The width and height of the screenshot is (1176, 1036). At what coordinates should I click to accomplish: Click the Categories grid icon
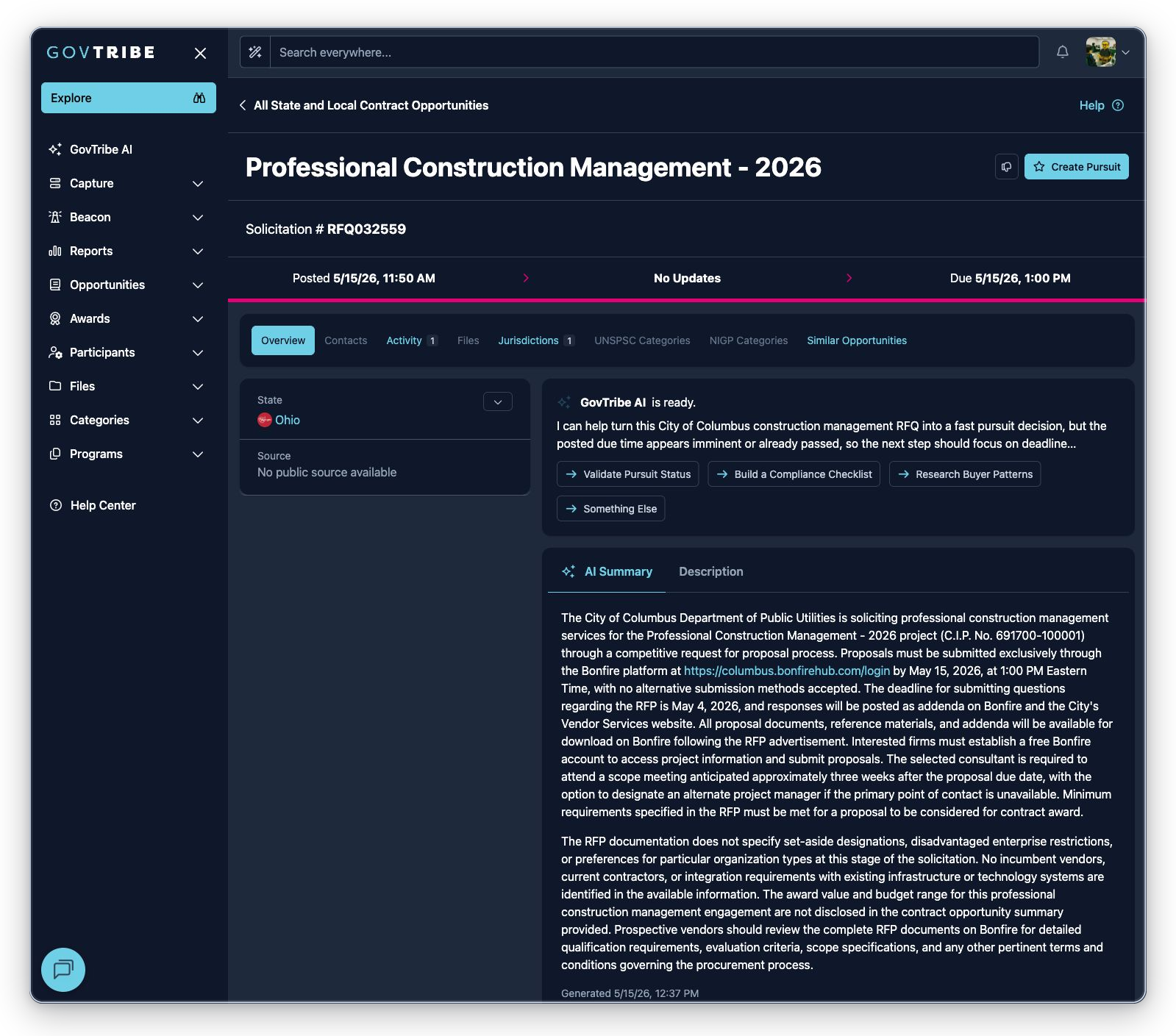tap(55, 420)
